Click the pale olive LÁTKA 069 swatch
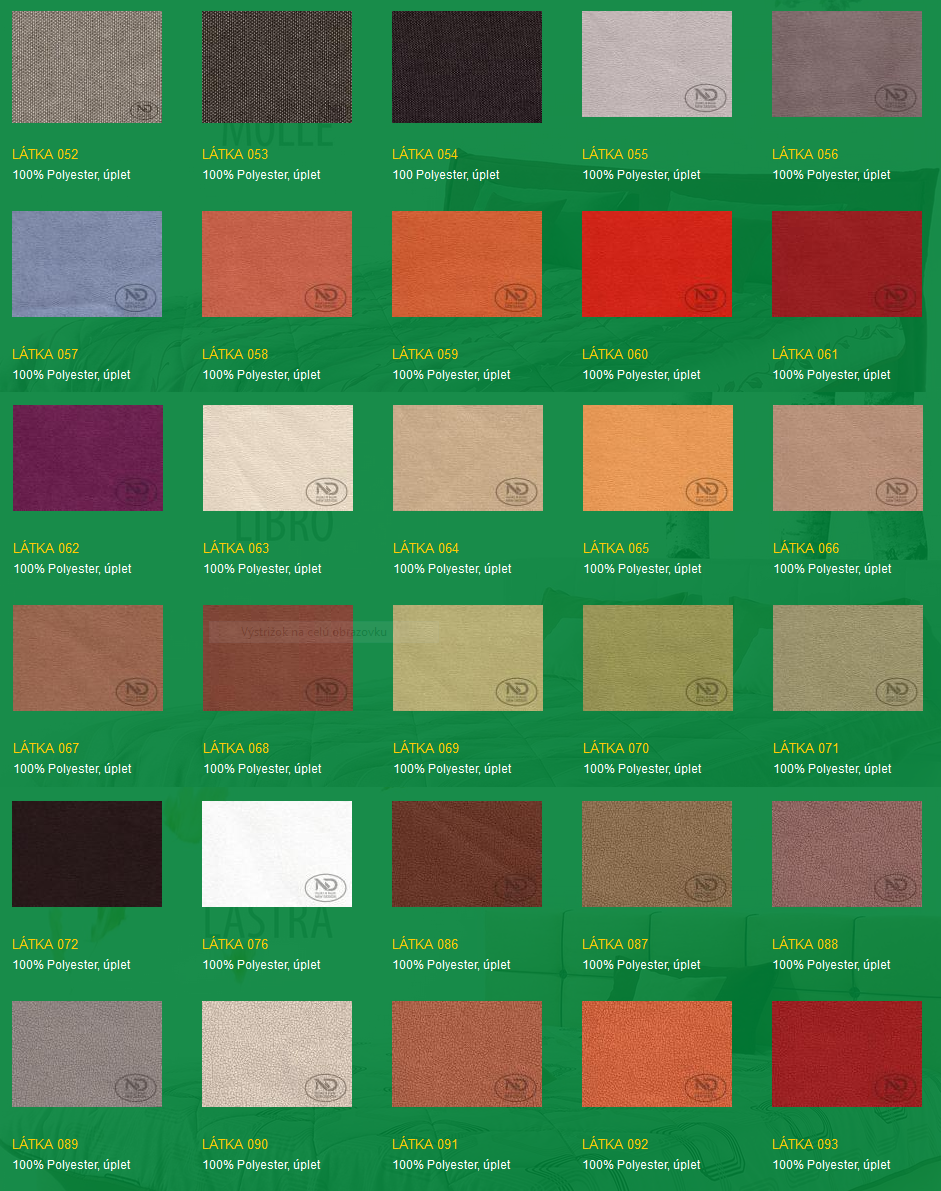 click(x=468, y=658)
